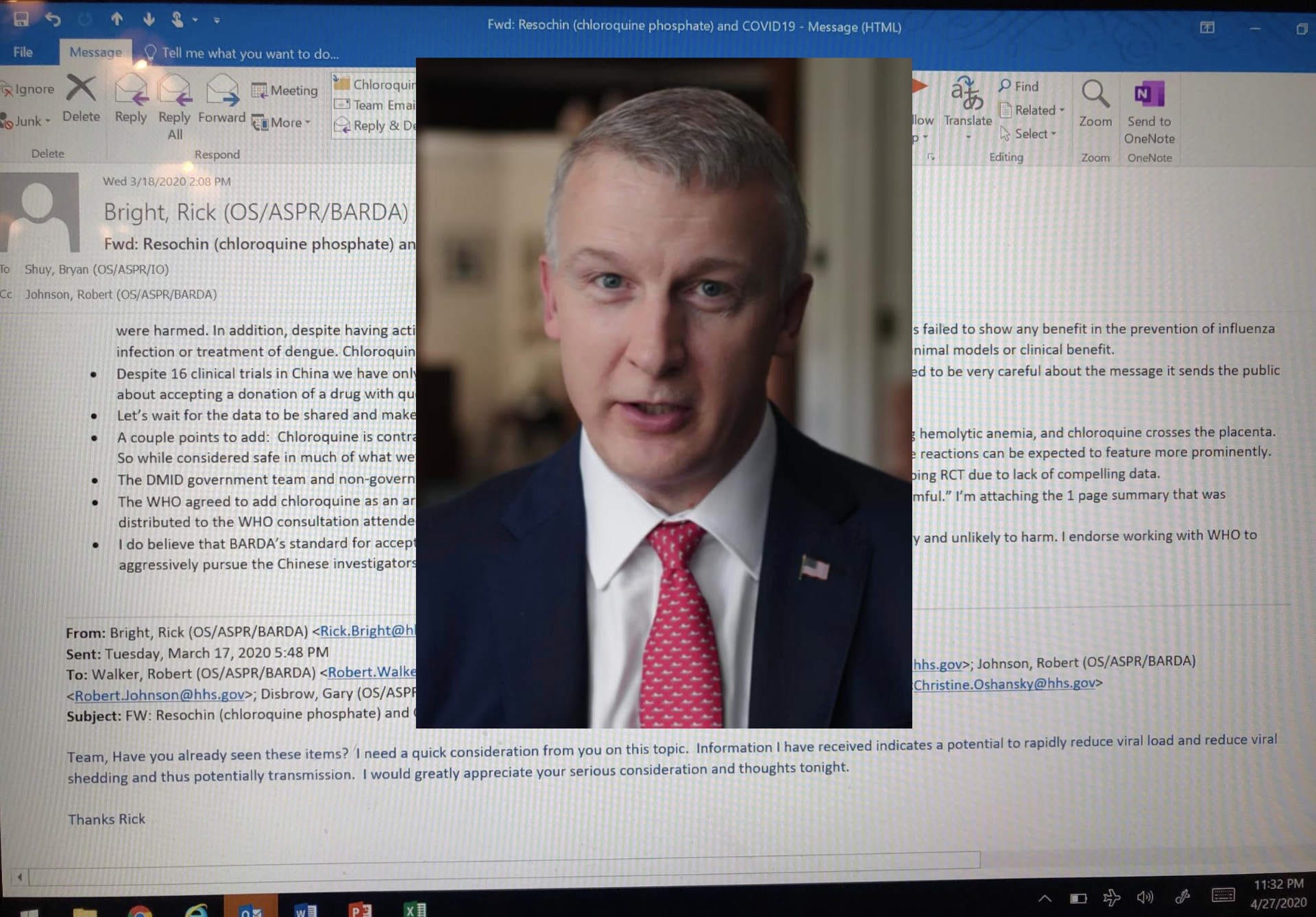Open the Translate tool
Screen dimensions: 1316x917
[x=967, y=95]
